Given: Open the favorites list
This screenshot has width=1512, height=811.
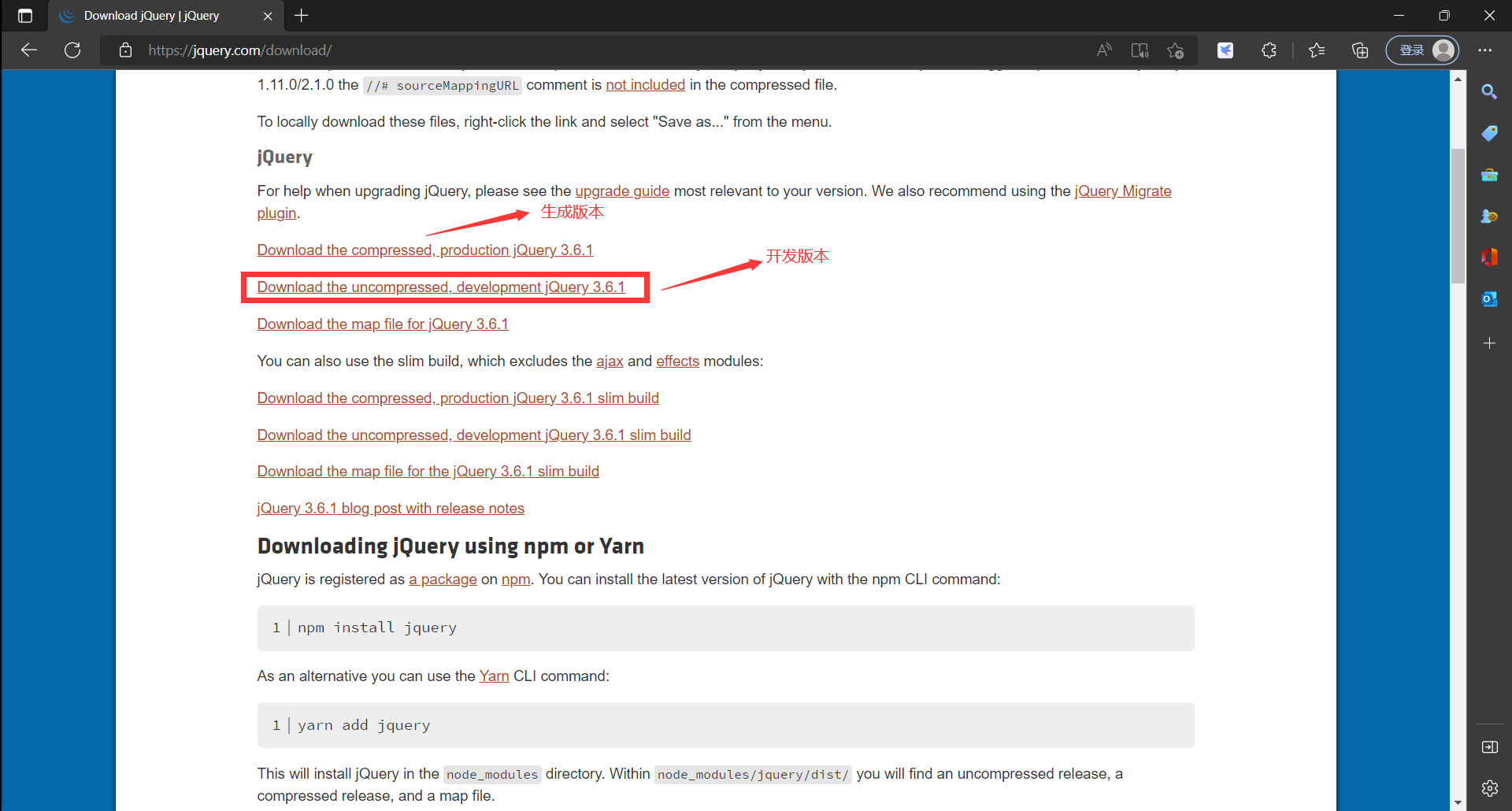Looking at the screenshot, I should tap(1317, 50).
